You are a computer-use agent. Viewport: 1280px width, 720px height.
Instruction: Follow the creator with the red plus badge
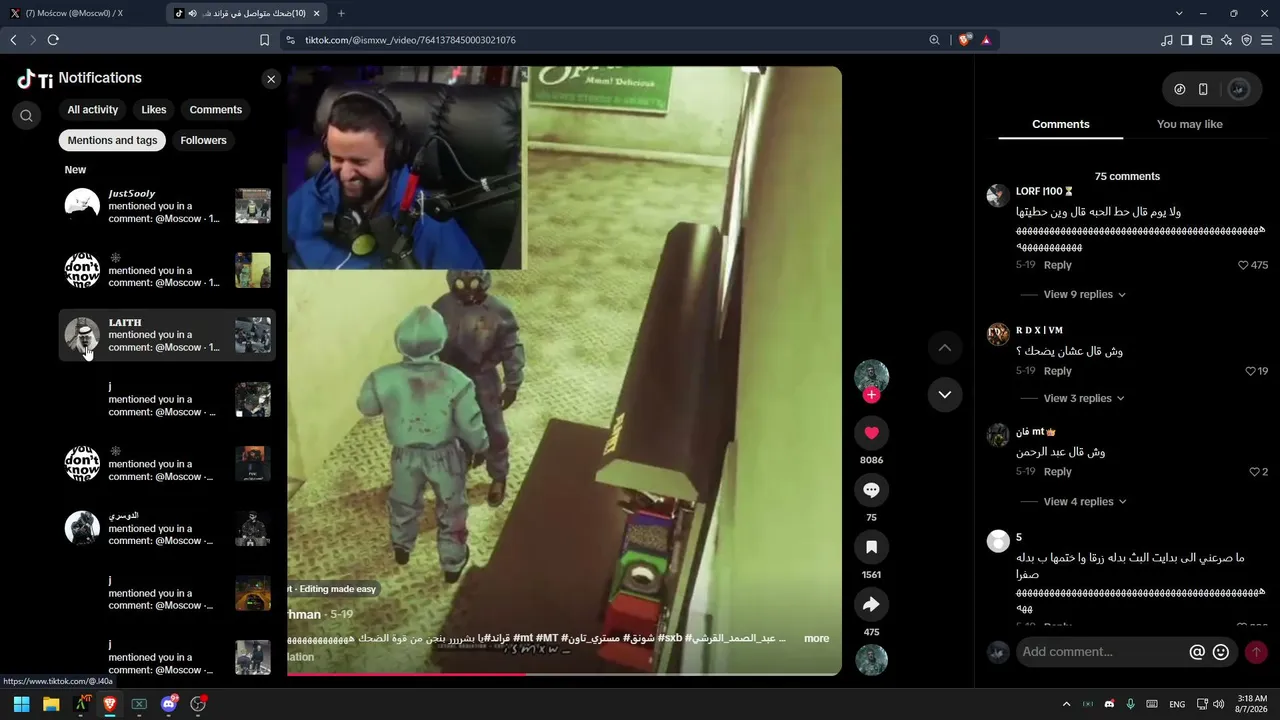pos(872,395)
